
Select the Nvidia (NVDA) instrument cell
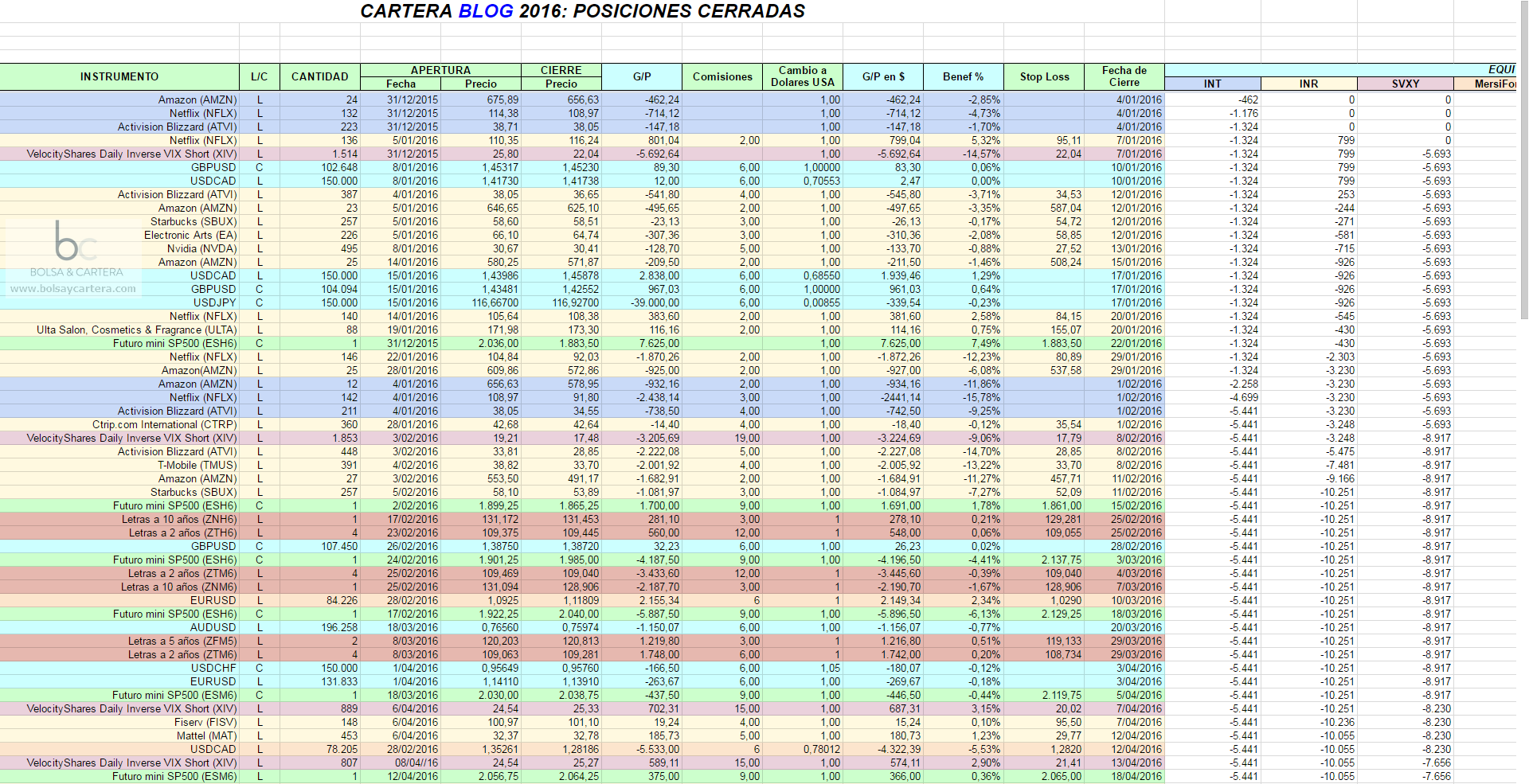119,248
